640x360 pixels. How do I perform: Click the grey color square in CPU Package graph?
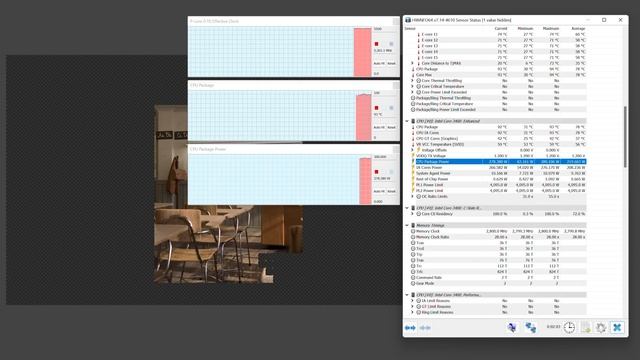[x=391, y=108]
